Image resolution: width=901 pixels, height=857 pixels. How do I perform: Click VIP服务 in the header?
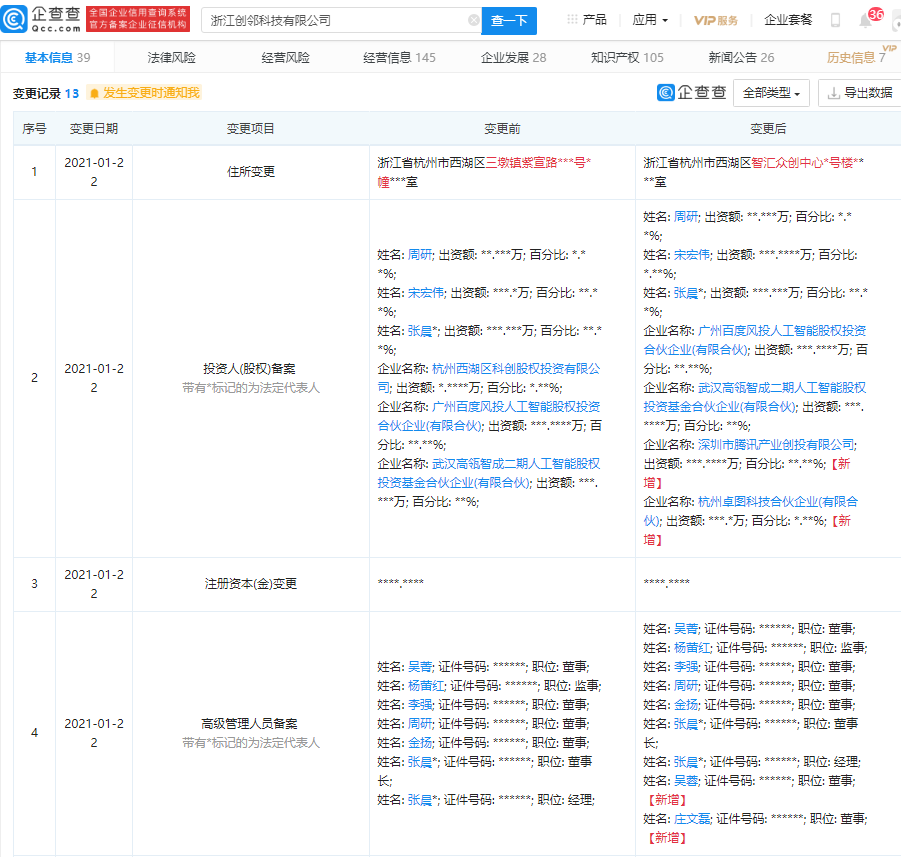click(x=715, y=20)
